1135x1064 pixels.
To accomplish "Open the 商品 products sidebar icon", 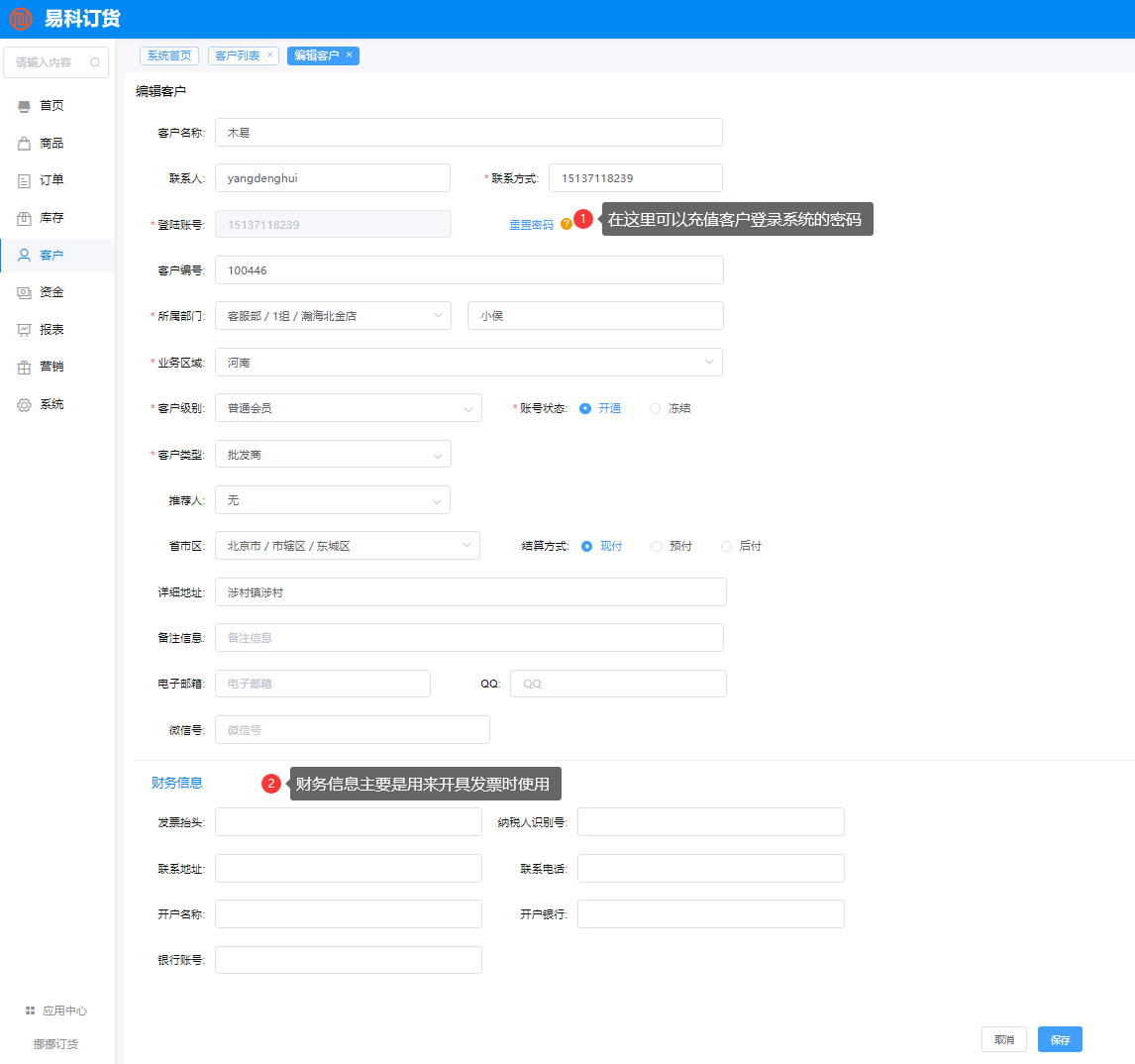I will point(25,144).
